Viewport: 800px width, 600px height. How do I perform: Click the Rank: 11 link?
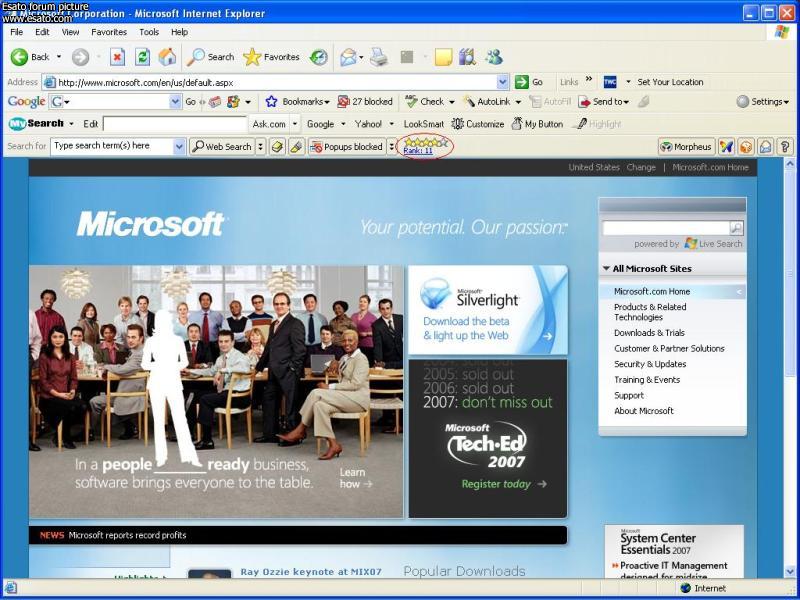[418, 151]
